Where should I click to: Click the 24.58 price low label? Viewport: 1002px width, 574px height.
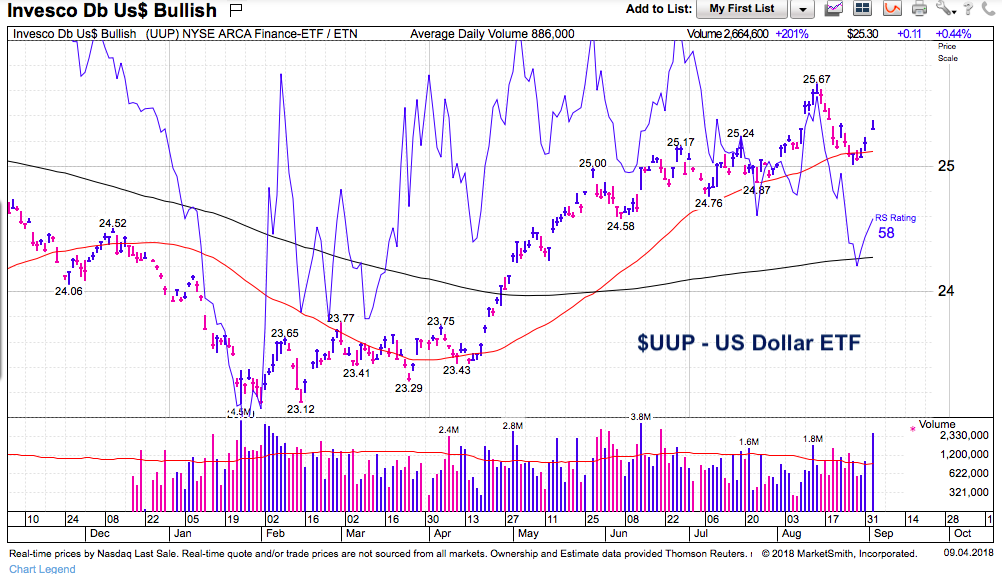(x=620, y=226)
